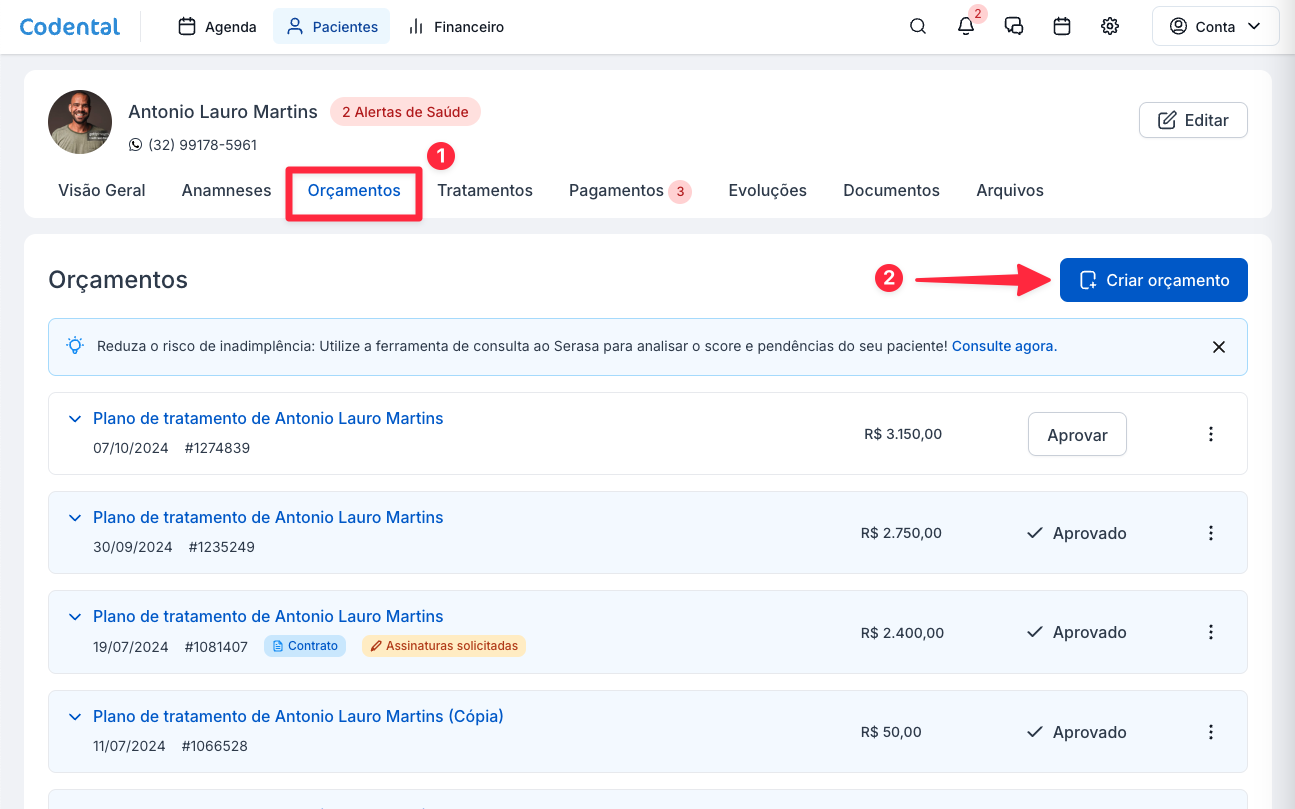This screenshot has height=809, width=1295.
Task: Click the Codental logo
Action: pos(70,27)
